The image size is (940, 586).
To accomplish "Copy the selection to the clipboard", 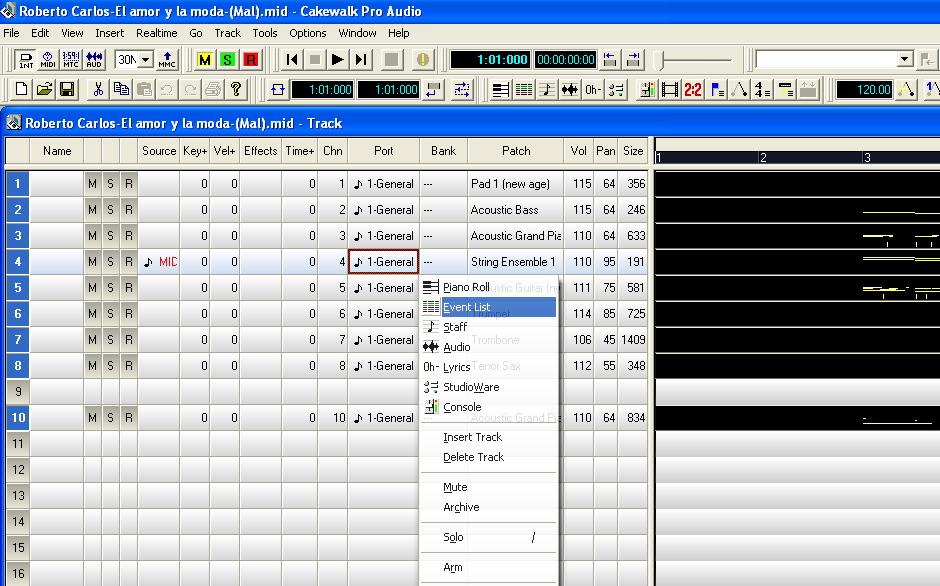I will coord(121,90).
